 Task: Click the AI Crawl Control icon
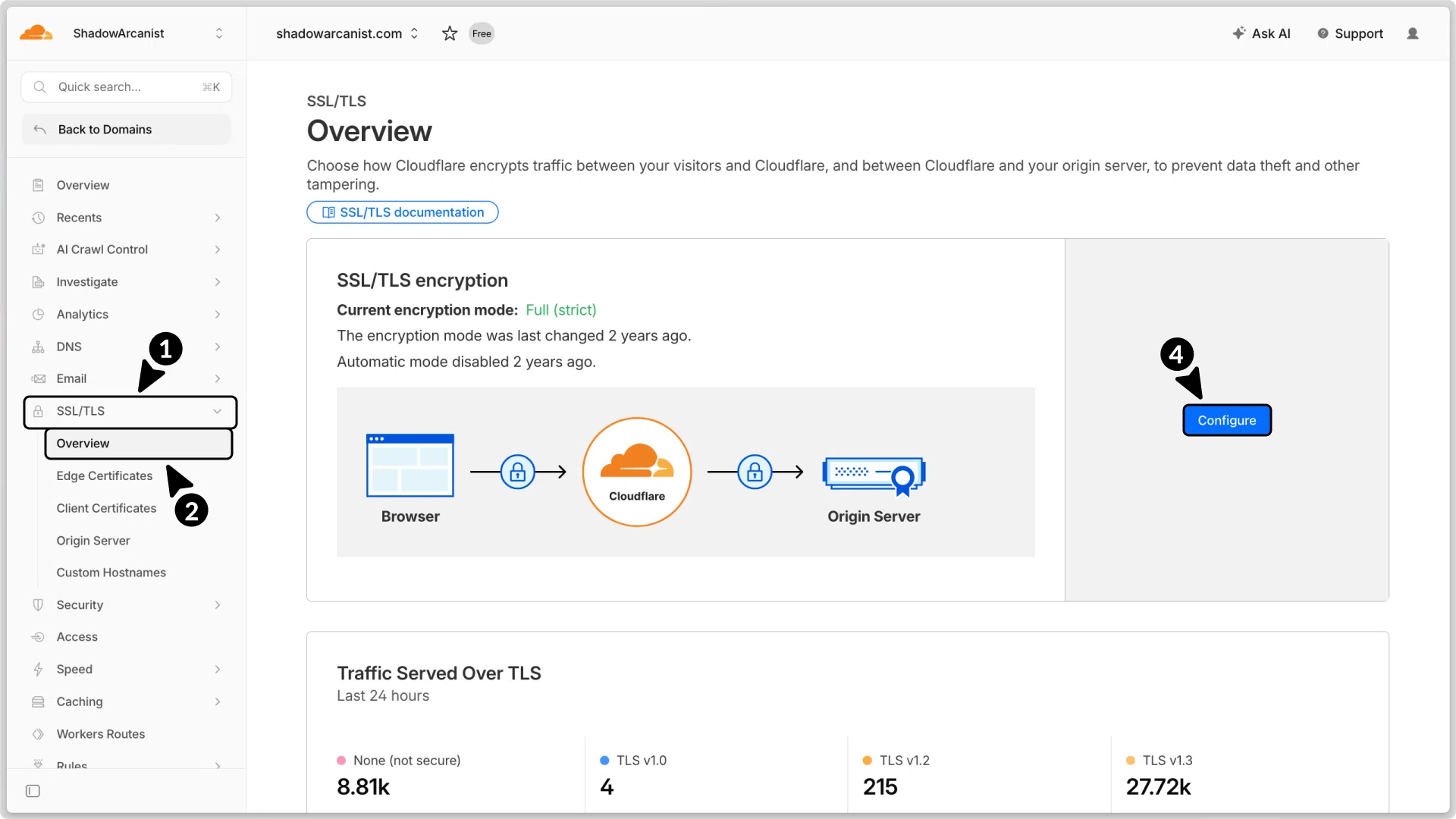point(38,249)
